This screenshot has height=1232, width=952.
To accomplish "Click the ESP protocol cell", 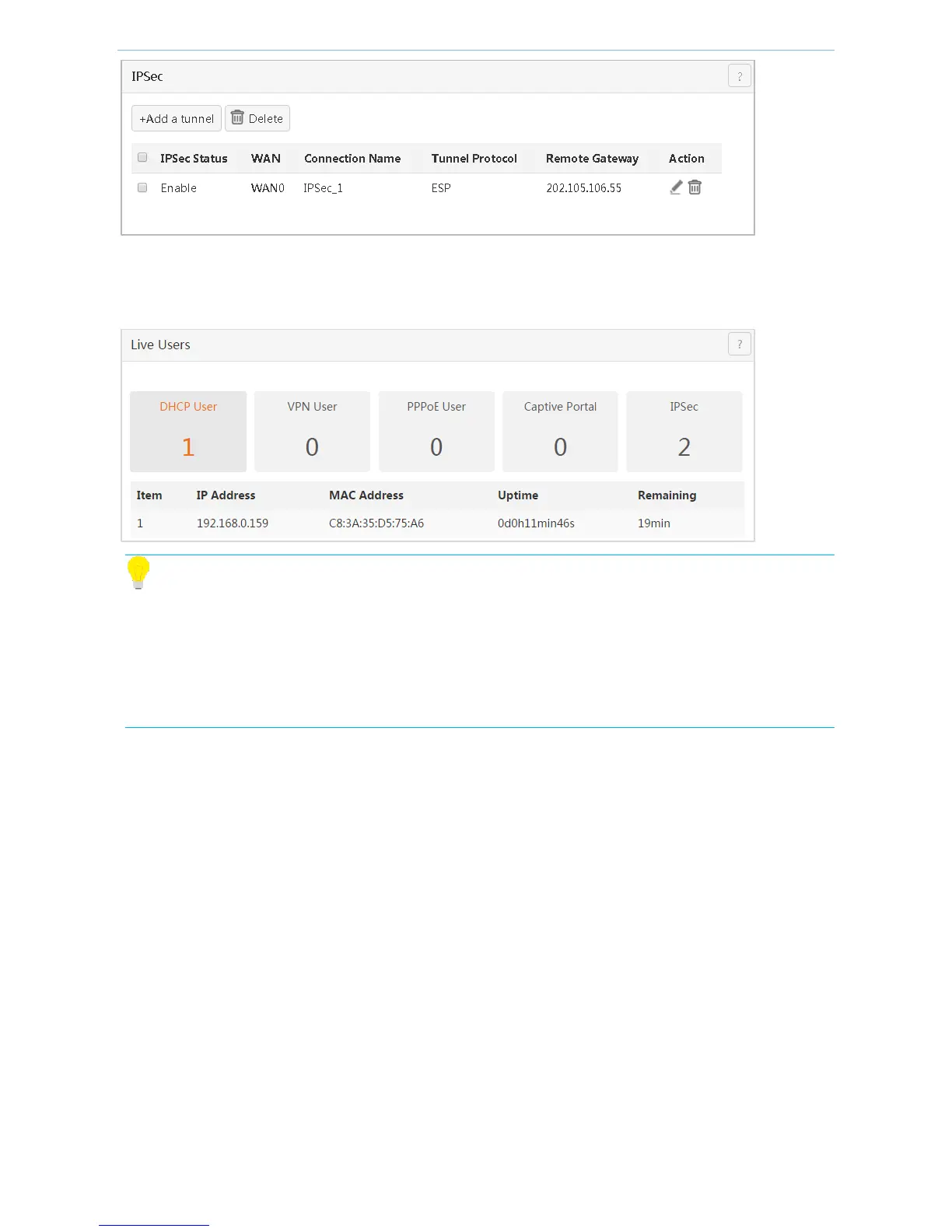I will coord(441,188).
